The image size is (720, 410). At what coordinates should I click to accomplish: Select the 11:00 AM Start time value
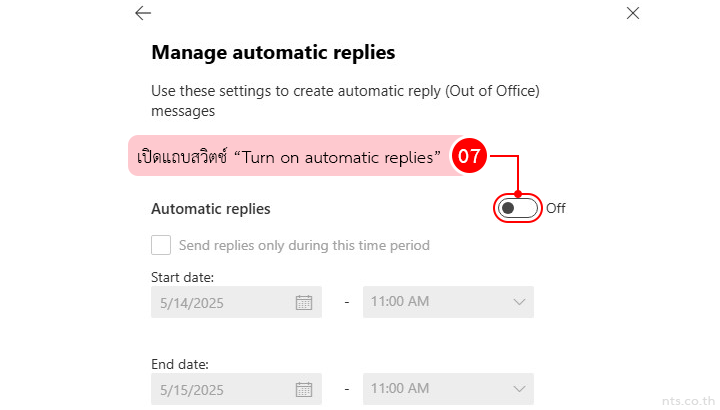click(x=401, y=302)
